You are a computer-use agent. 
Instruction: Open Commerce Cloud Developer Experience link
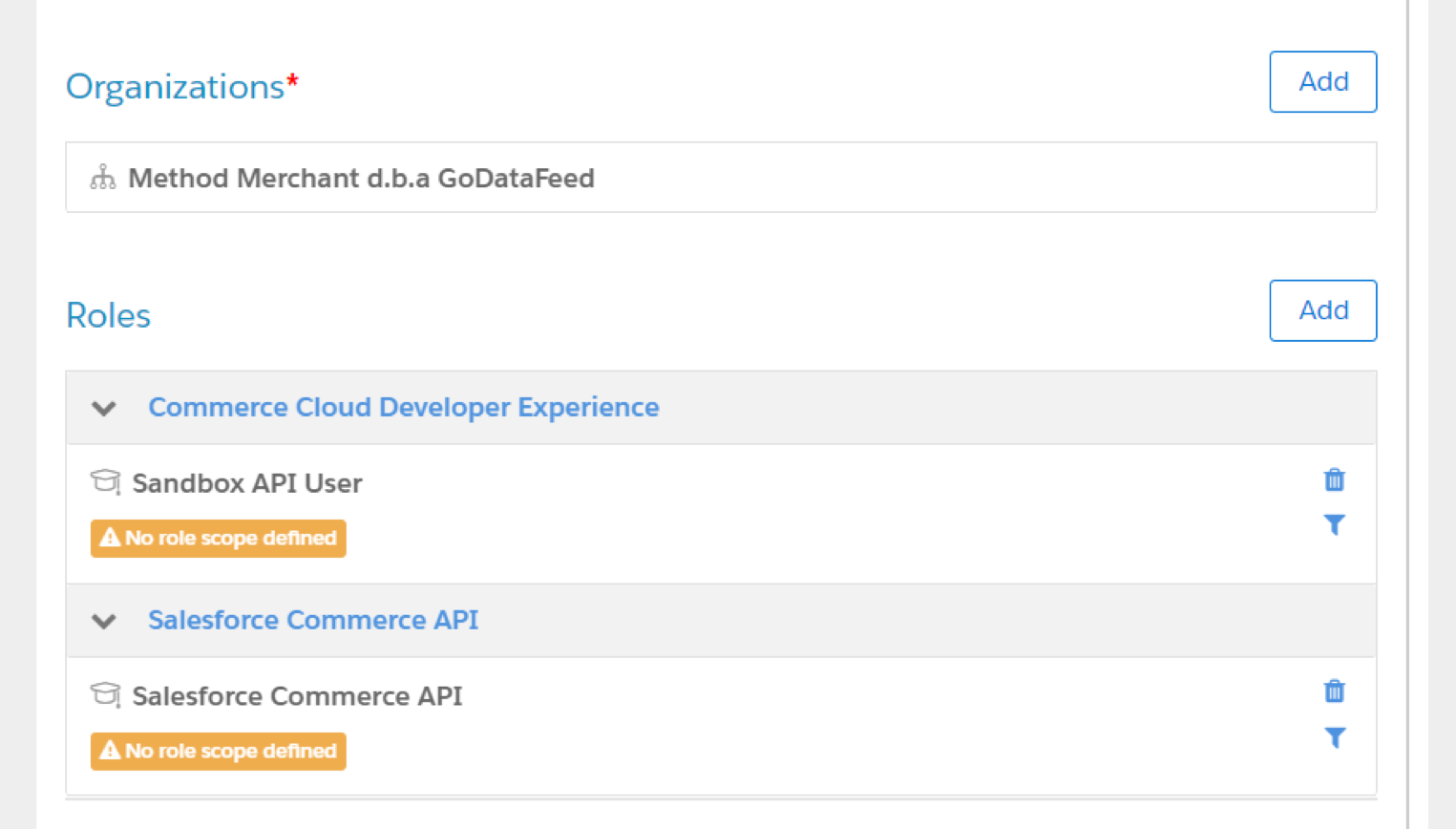pos(403,408)
